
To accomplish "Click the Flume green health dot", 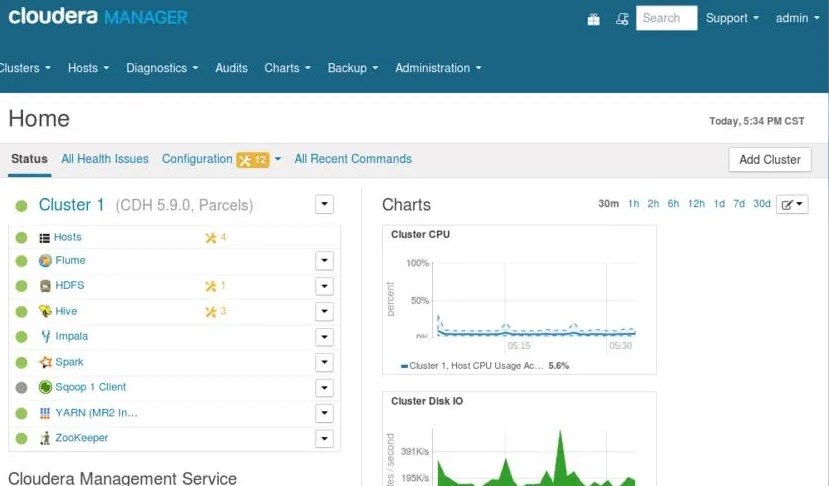I will (x=21, y=261).
